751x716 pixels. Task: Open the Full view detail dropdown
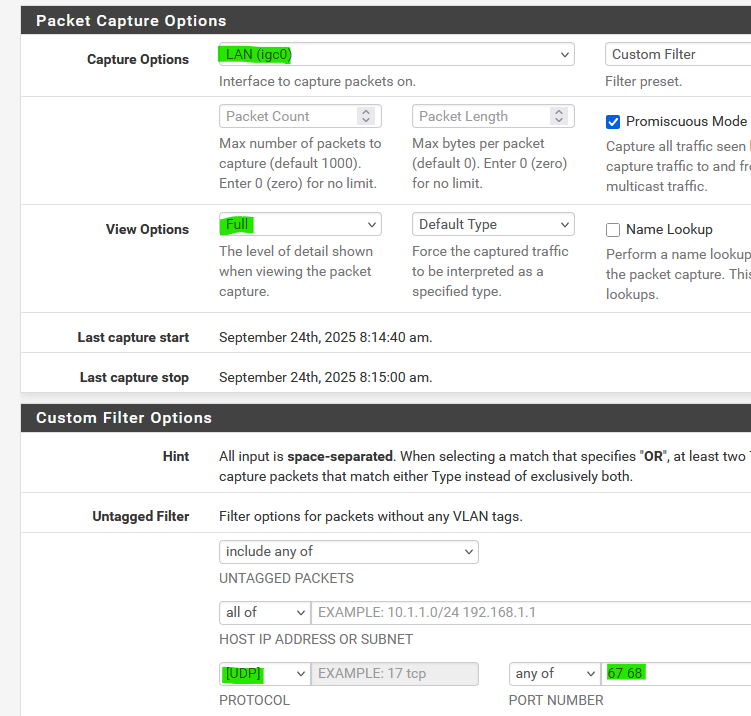pyautogui.click(x=300, y=224)
